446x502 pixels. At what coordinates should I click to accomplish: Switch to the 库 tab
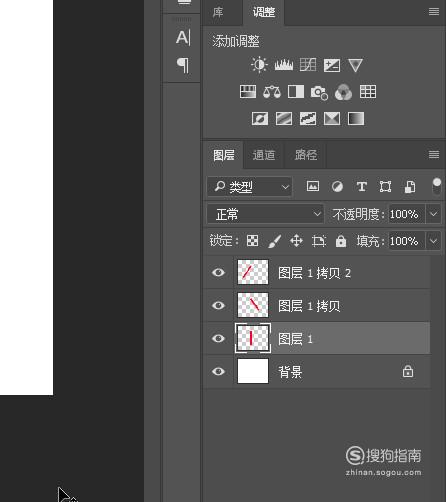[218, 12]
